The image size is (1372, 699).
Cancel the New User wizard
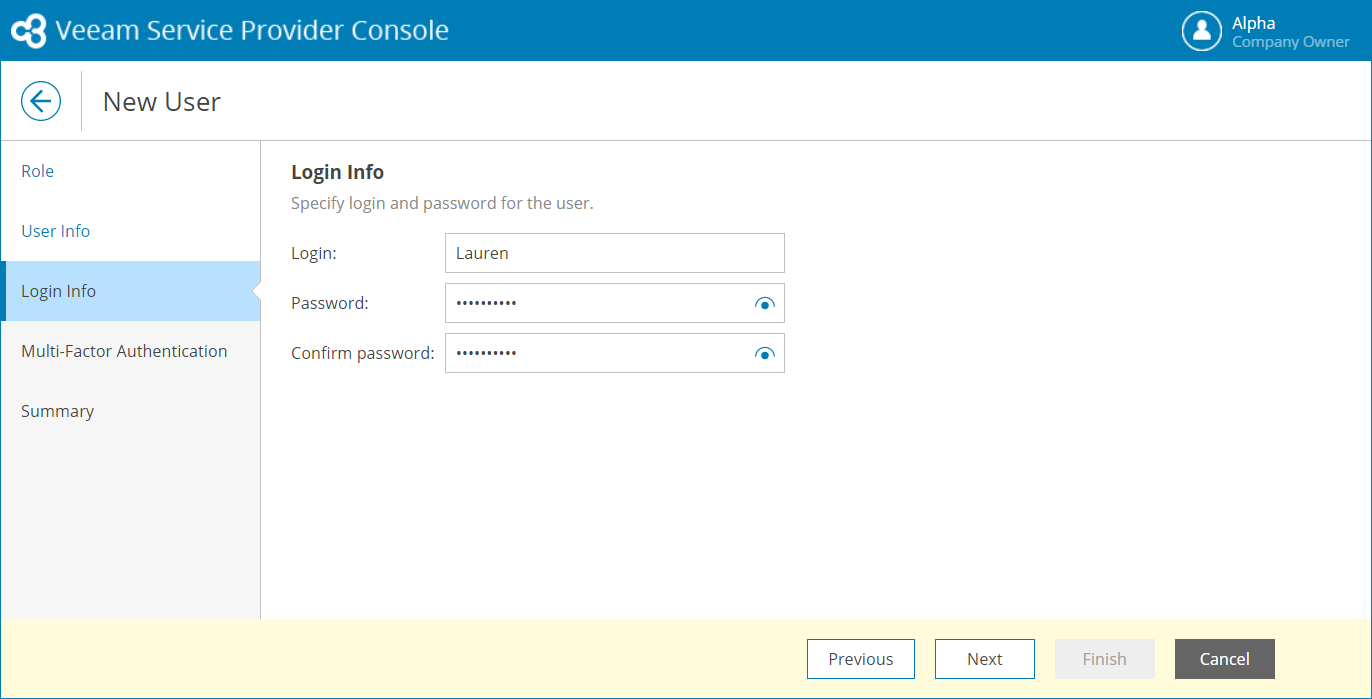pyautogui.click(x=1224, y=659)
